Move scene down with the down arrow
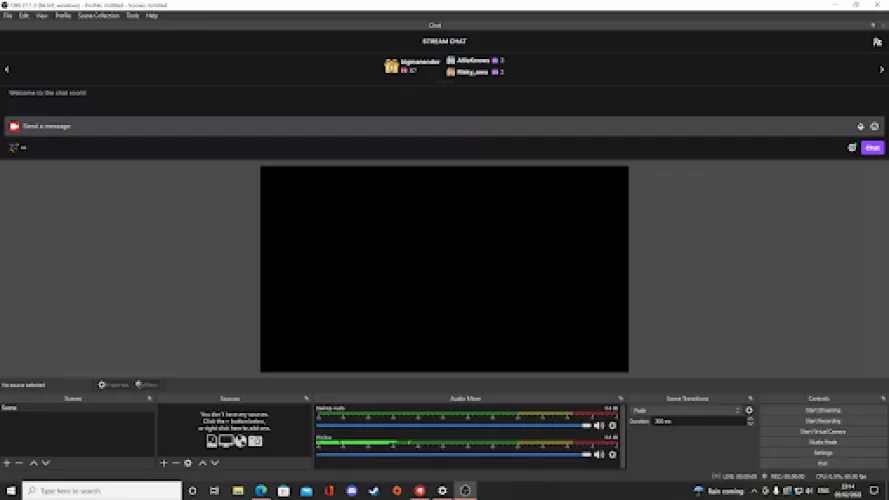 46,463
